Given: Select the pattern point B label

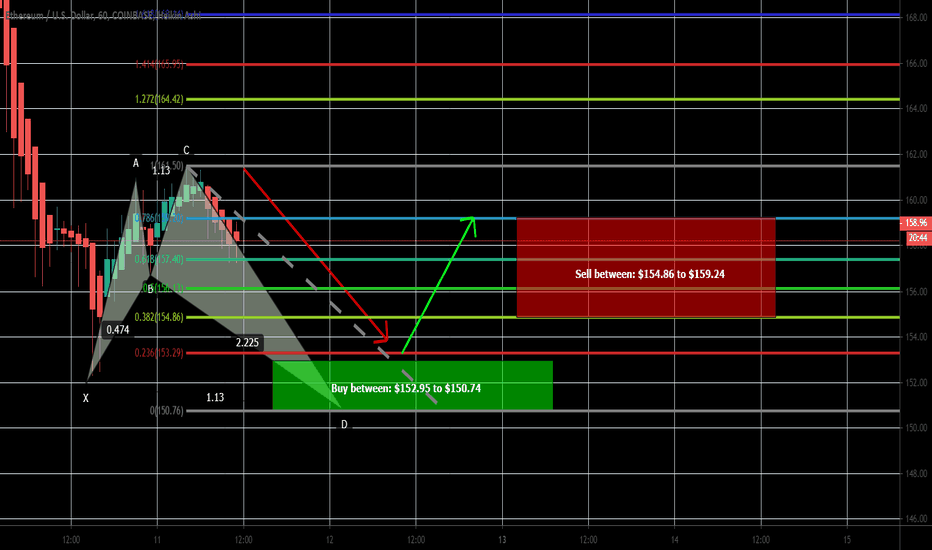Looking at the screenshot, I should pyautogui.click(x=150, y=288).
